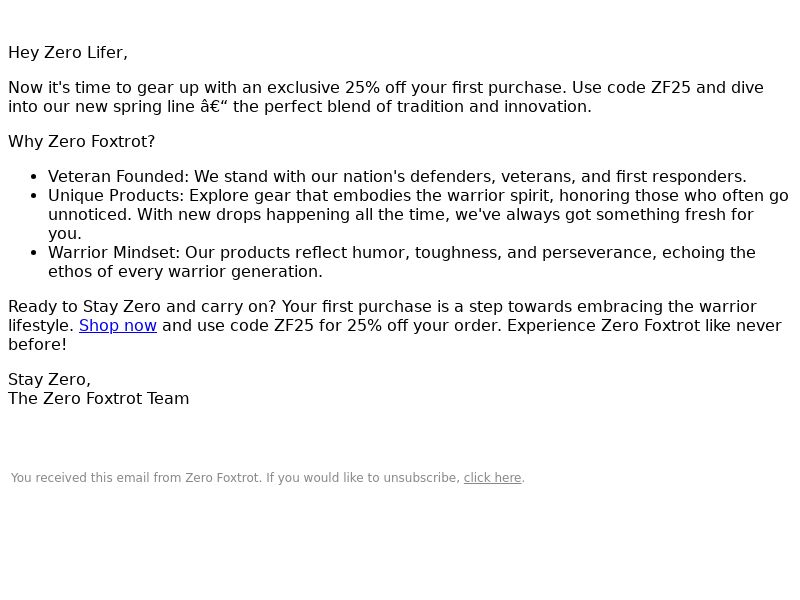Open the "Shop now" link
Viewport: 800px width, 600px height.
[118, 326]
